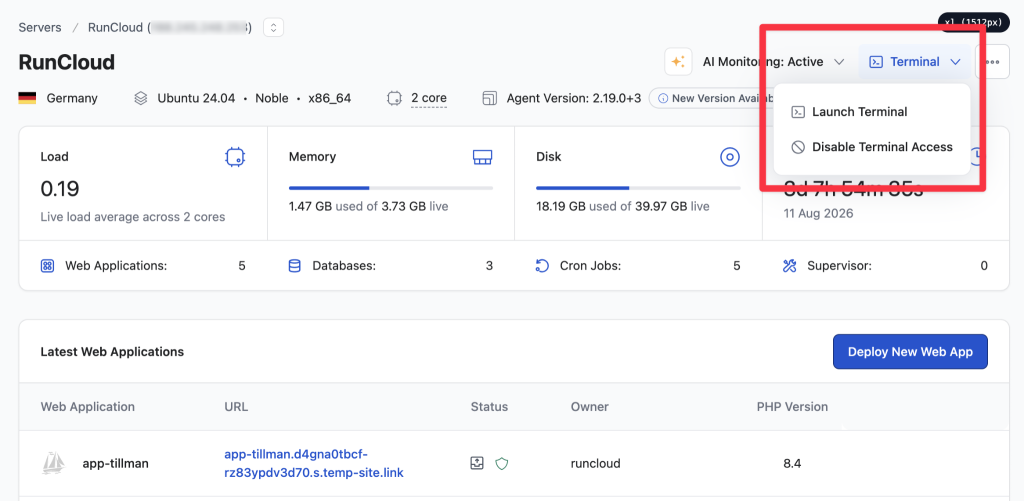
Task: Click the RunCloud page title
Action: 67,62
